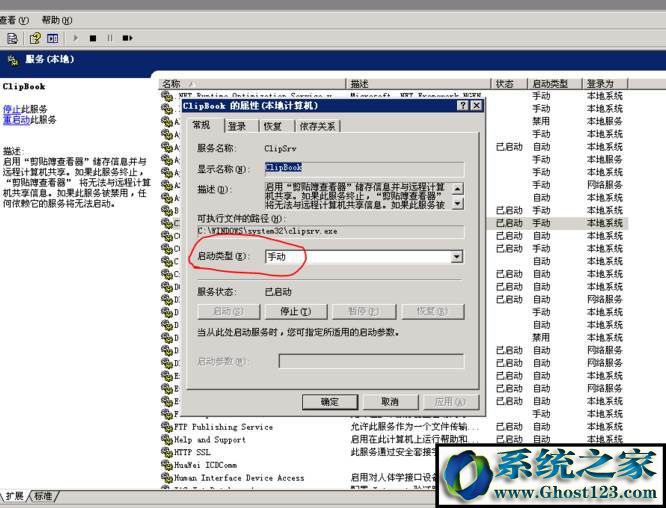Click the 确定 button
Viewport: 666px width, 508px height.
(x=330, y=402)
